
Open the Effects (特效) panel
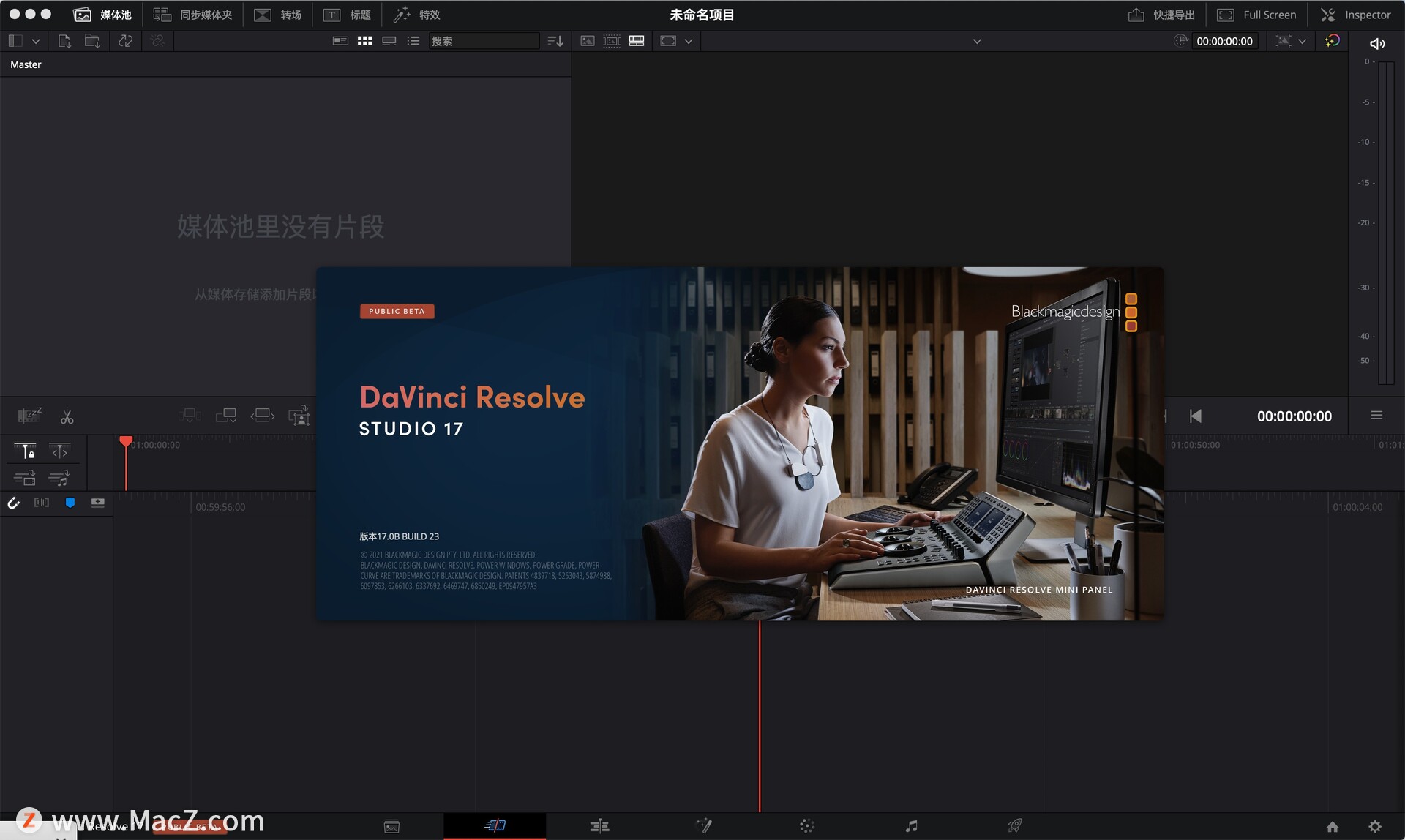tap(416, 15)
